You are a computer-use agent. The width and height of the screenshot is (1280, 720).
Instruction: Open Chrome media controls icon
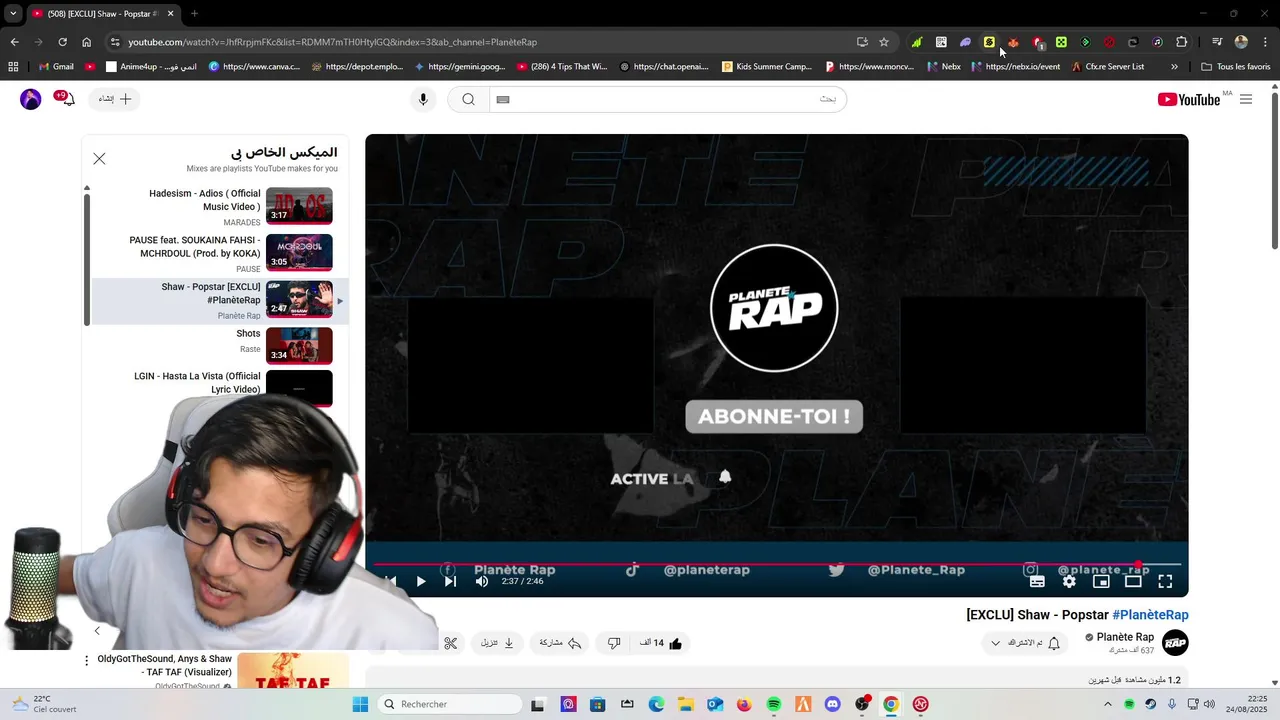pos(1217,42)
